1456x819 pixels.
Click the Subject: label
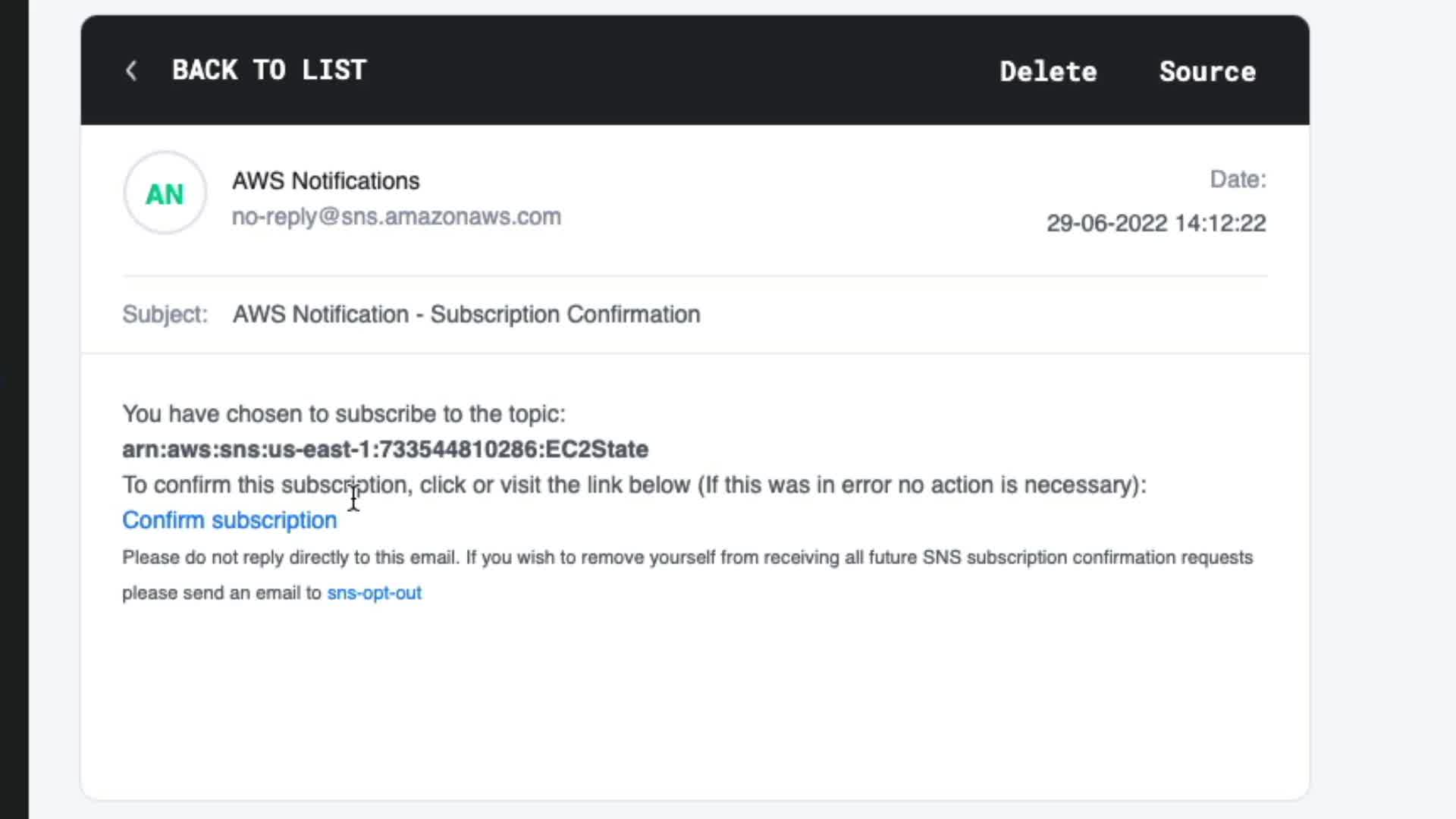pyautogui.click(x=165, y=315)
